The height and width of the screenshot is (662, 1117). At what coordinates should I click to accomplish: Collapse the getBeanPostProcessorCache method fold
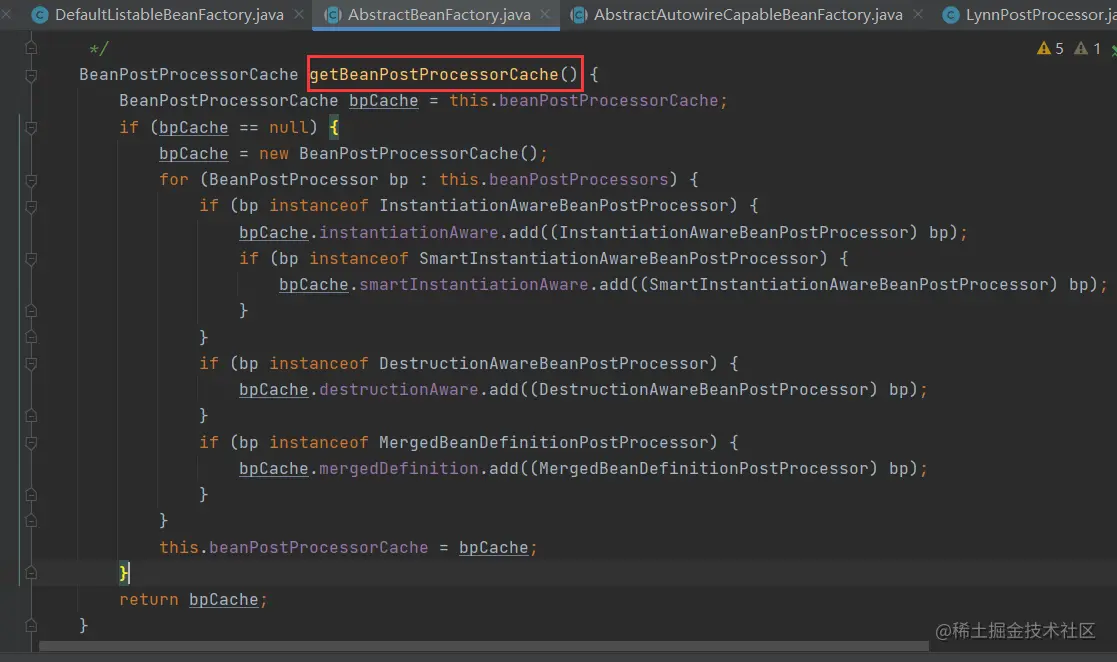click(x=31, y=75)
